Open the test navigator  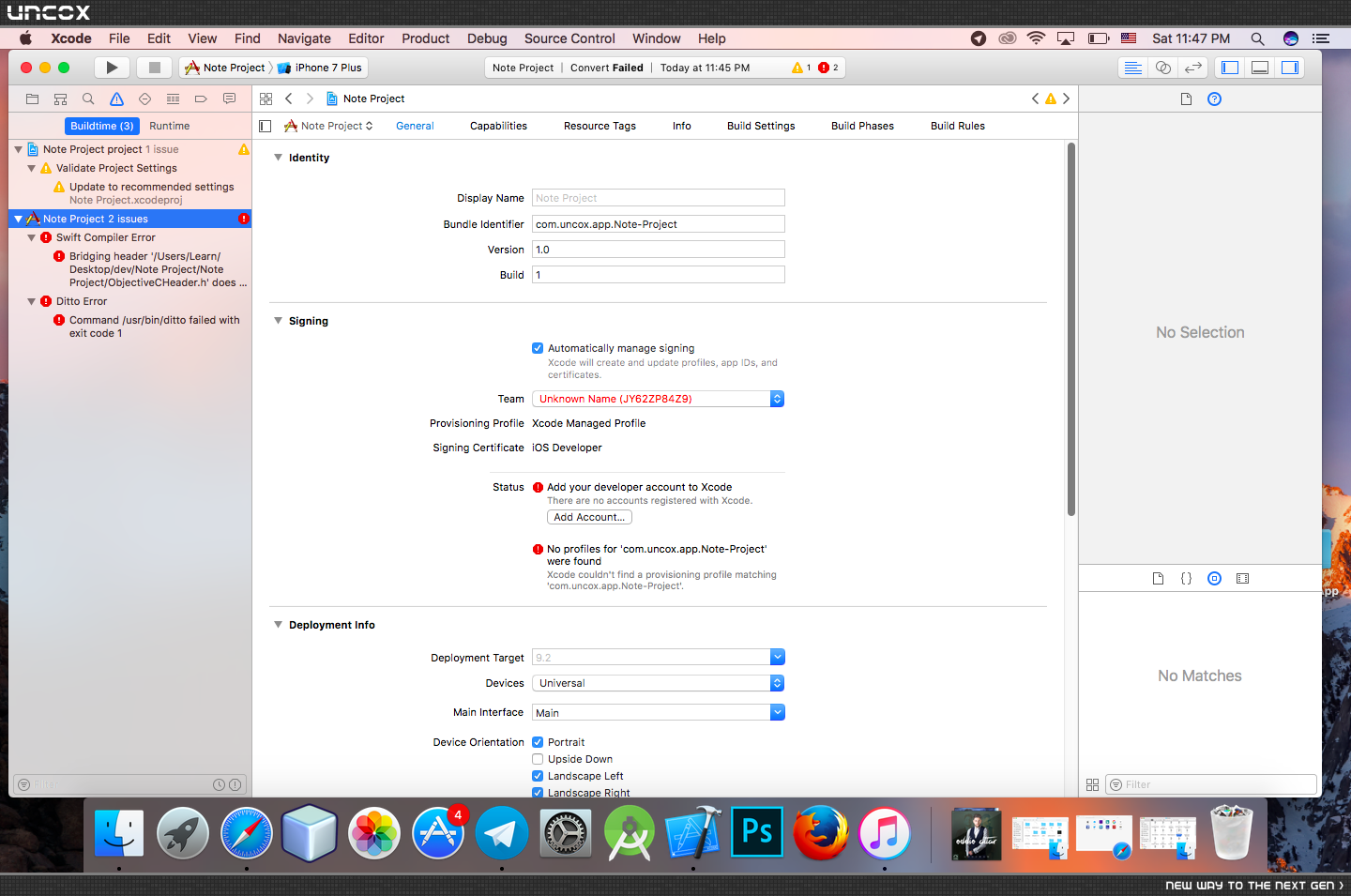click(144, 99)
